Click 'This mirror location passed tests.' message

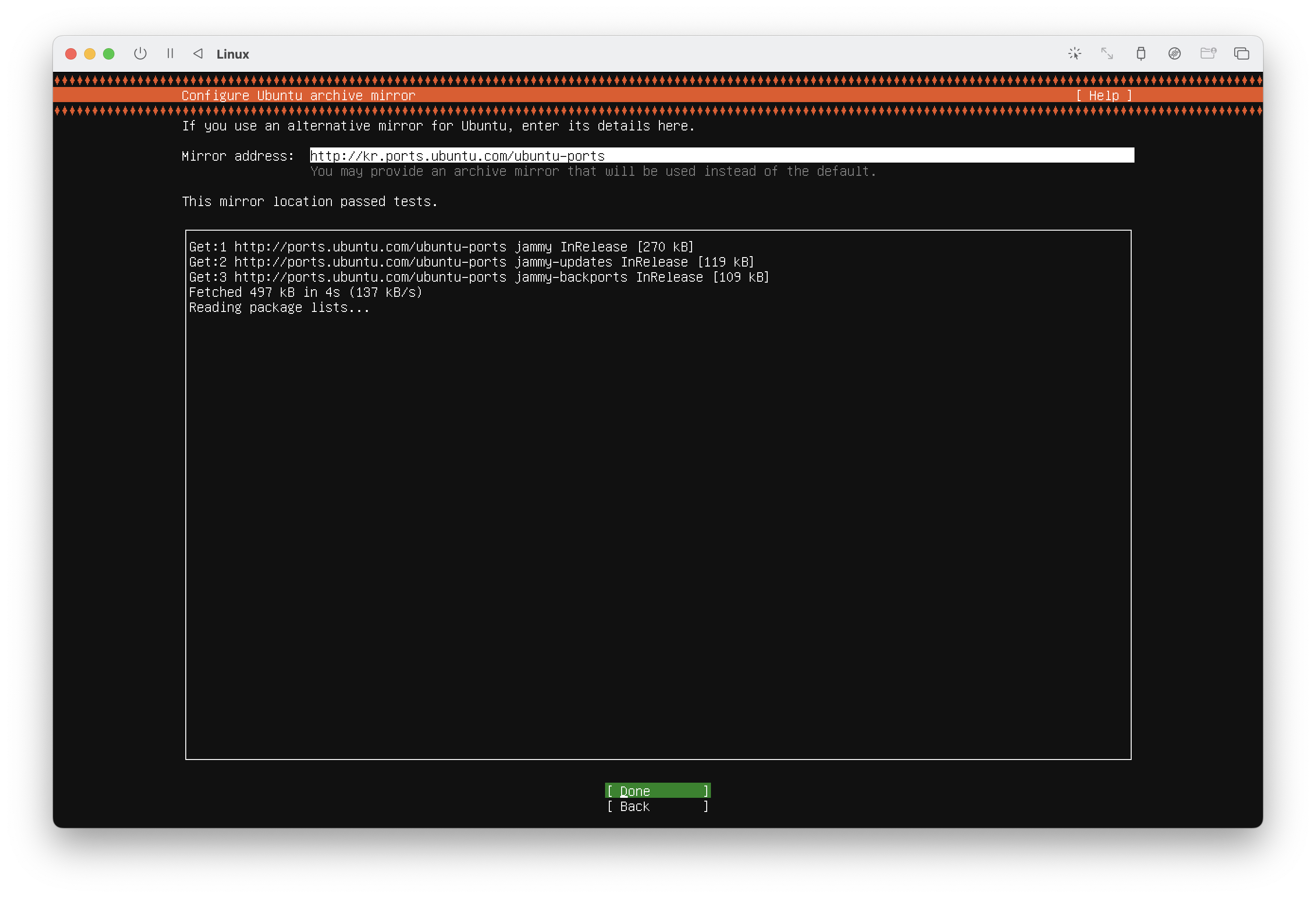coord(310,201)
